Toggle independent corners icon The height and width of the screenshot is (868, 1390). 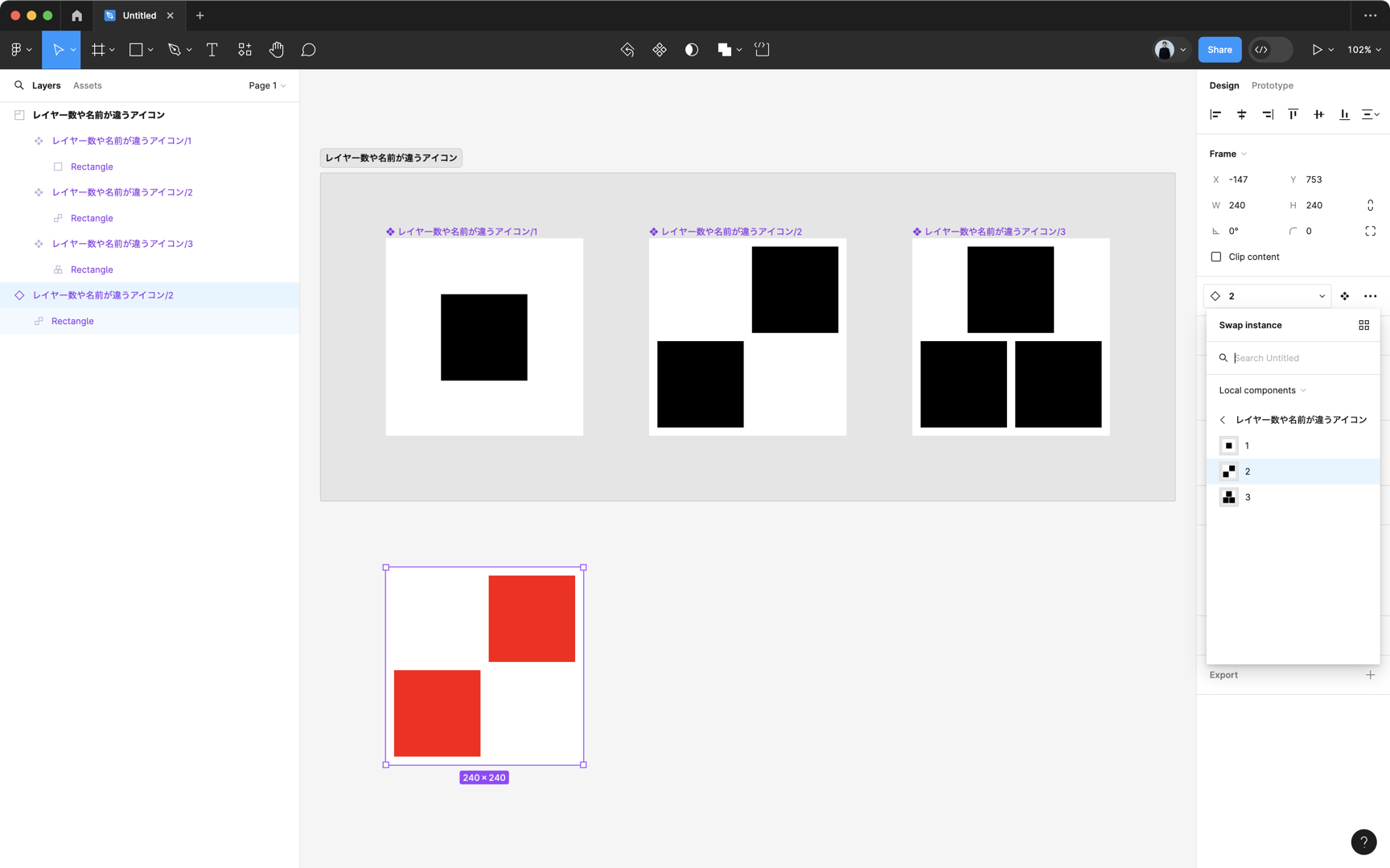coord(1371,231)
